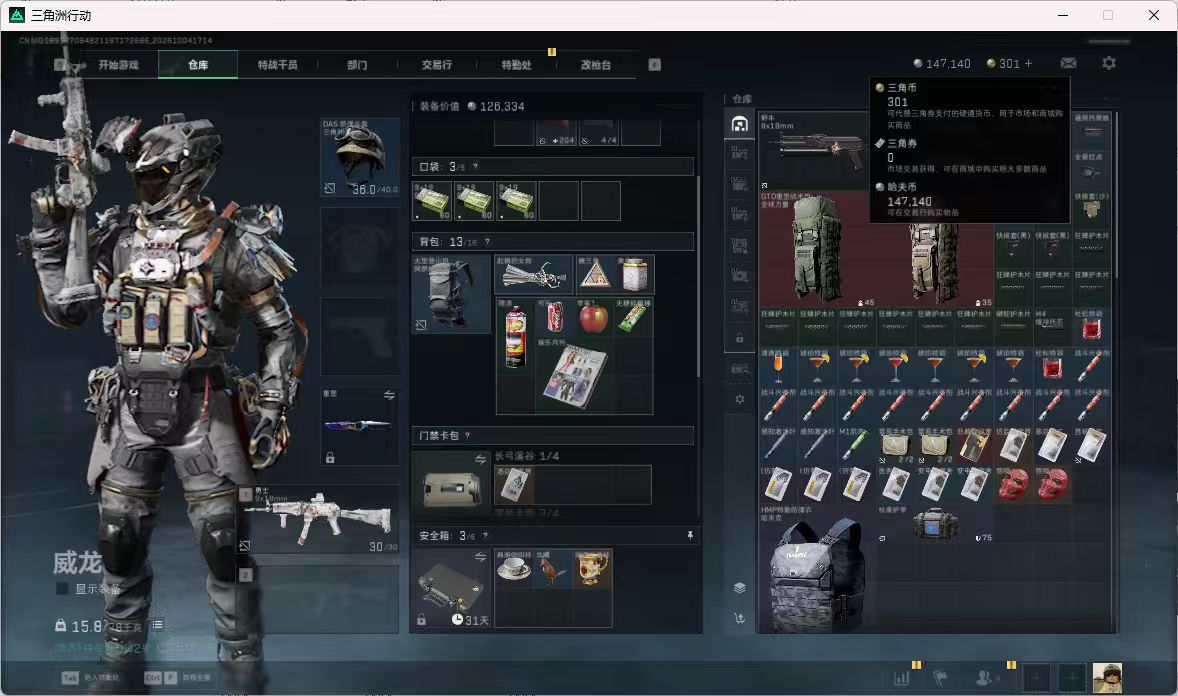Select the equipped rifle showing 30/30
The width and height of the screenshot is (1178, 696).
(x=319, y=519)
